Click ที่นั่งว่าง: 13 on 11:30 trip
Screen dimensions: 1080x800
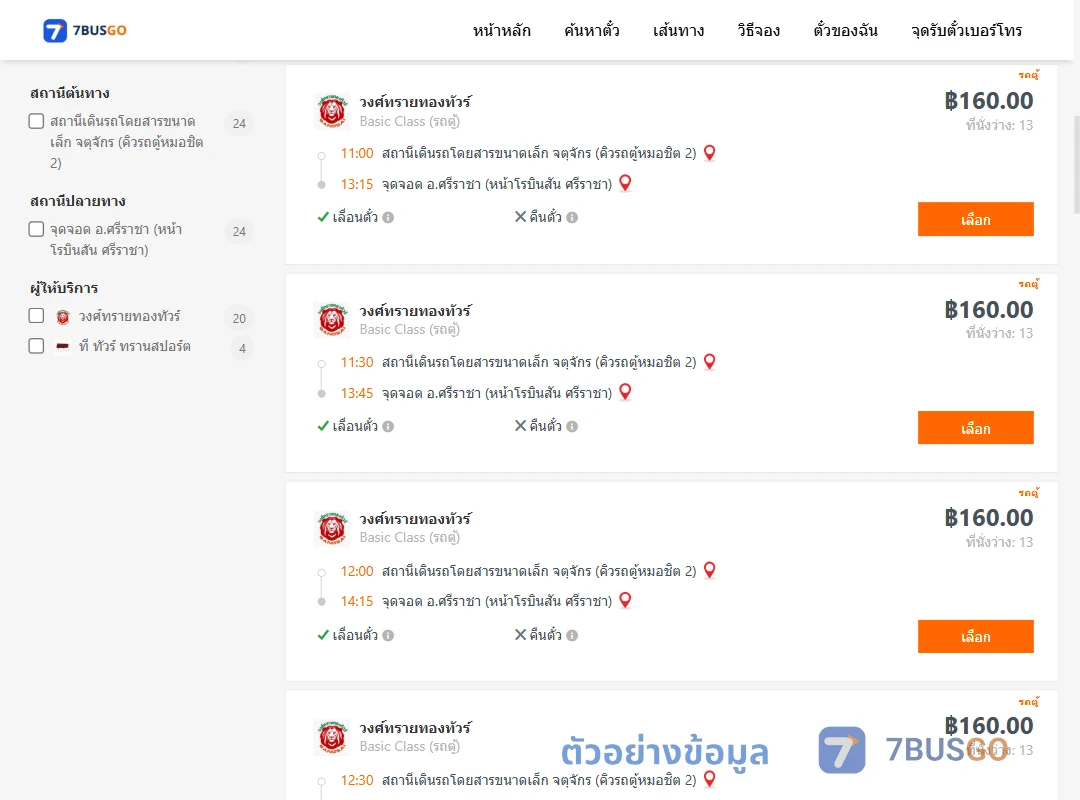pyautogui.click(x=999, y=334)
